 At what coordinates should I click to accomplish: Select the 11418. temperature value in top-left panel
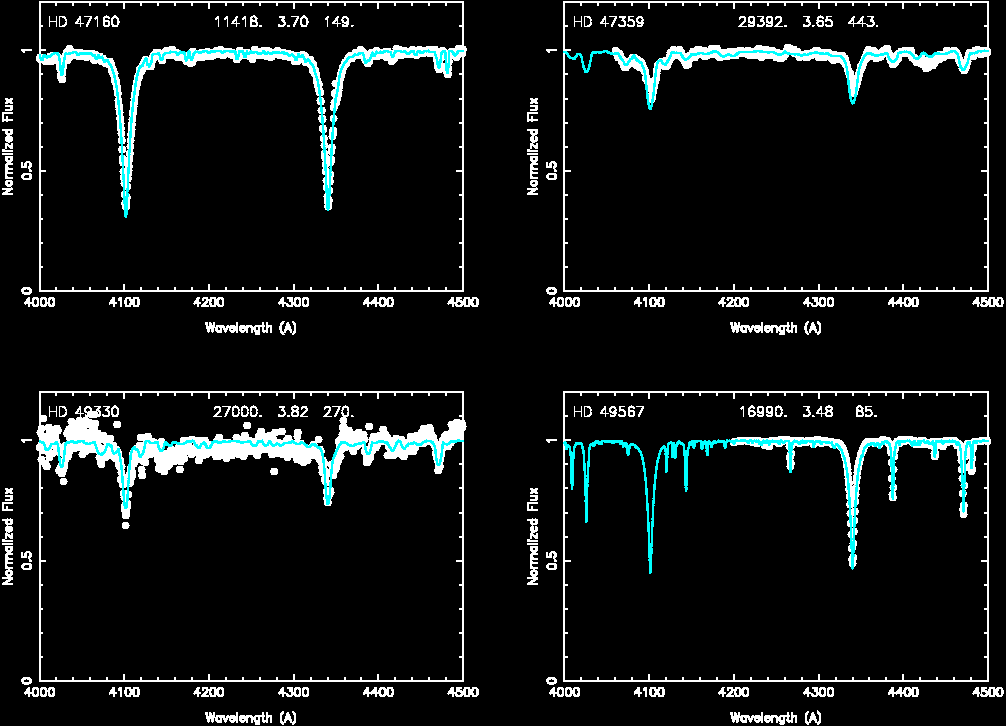[x=238, y=21]
